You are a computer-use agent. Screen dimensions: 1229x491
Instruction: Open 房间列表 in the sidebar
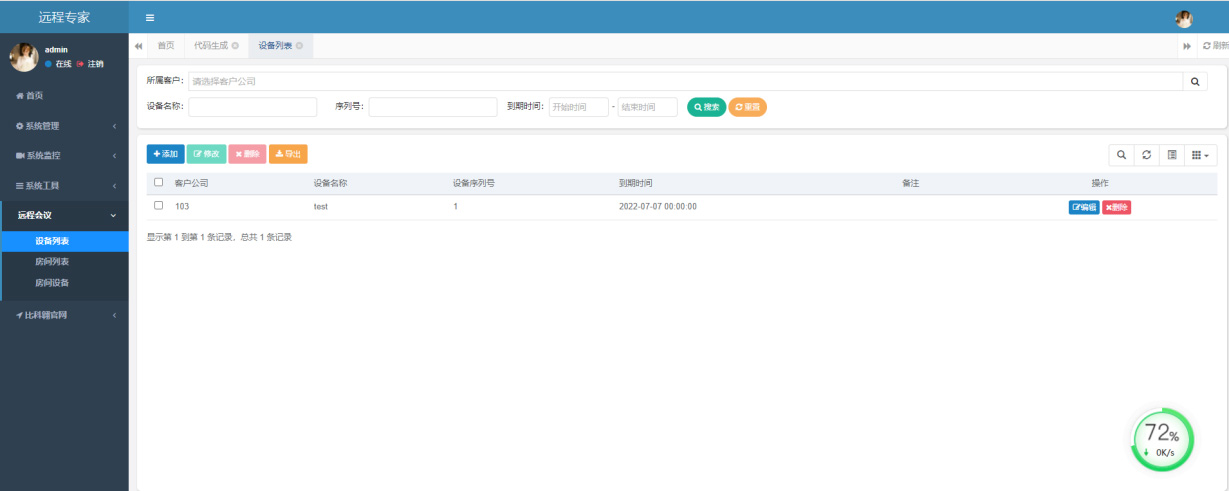pyautogui.click(x=52, y=262)
